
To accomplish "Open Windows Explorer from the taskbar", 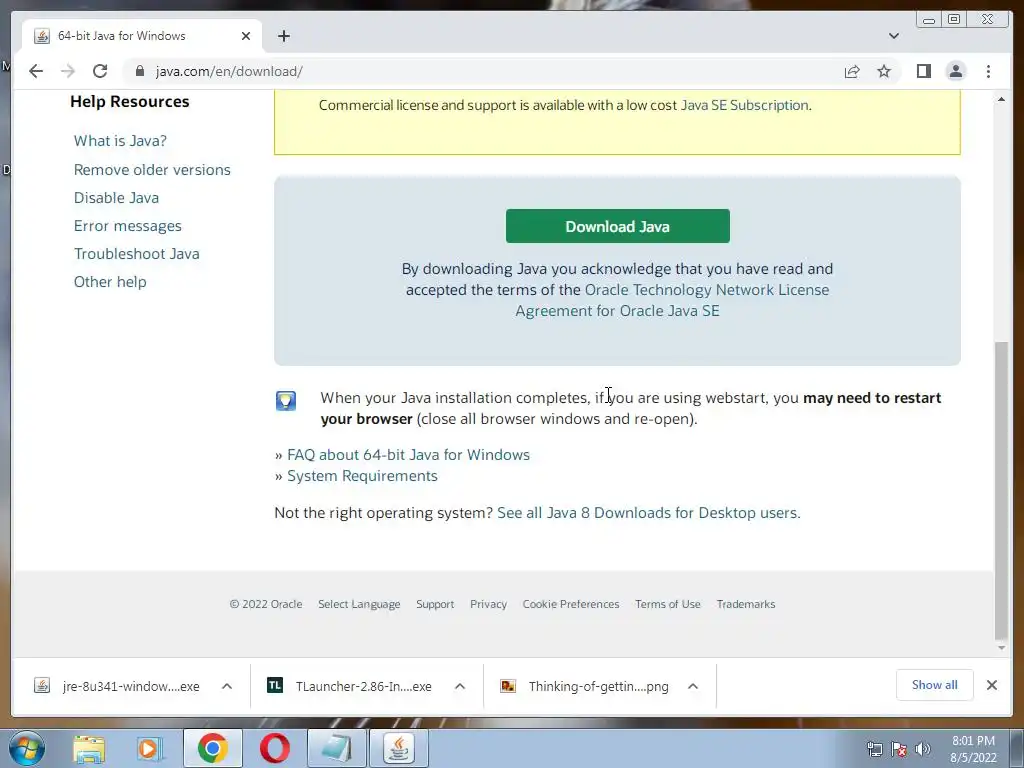I will (89, 748).
